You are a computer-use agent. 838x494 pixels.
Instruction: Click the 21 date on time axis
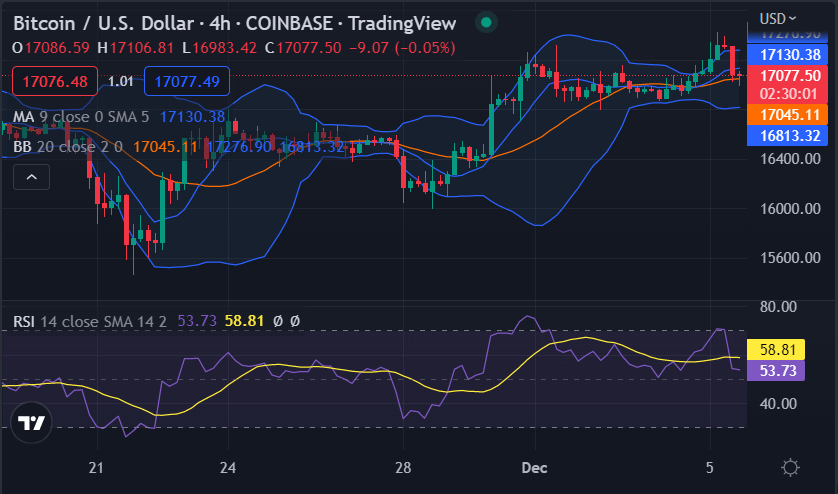(96, 468)
